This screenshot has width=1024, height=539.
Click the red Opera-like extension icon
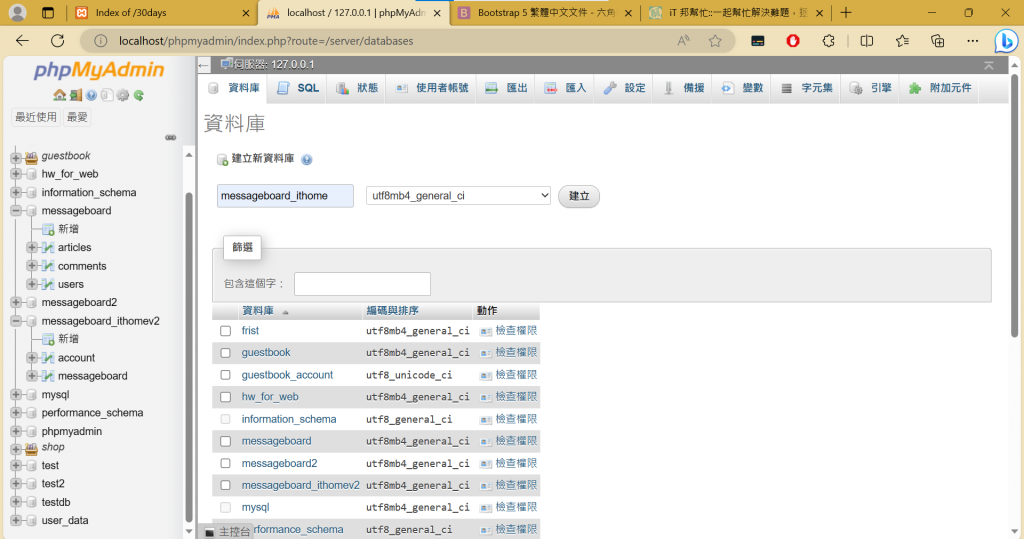793,41
